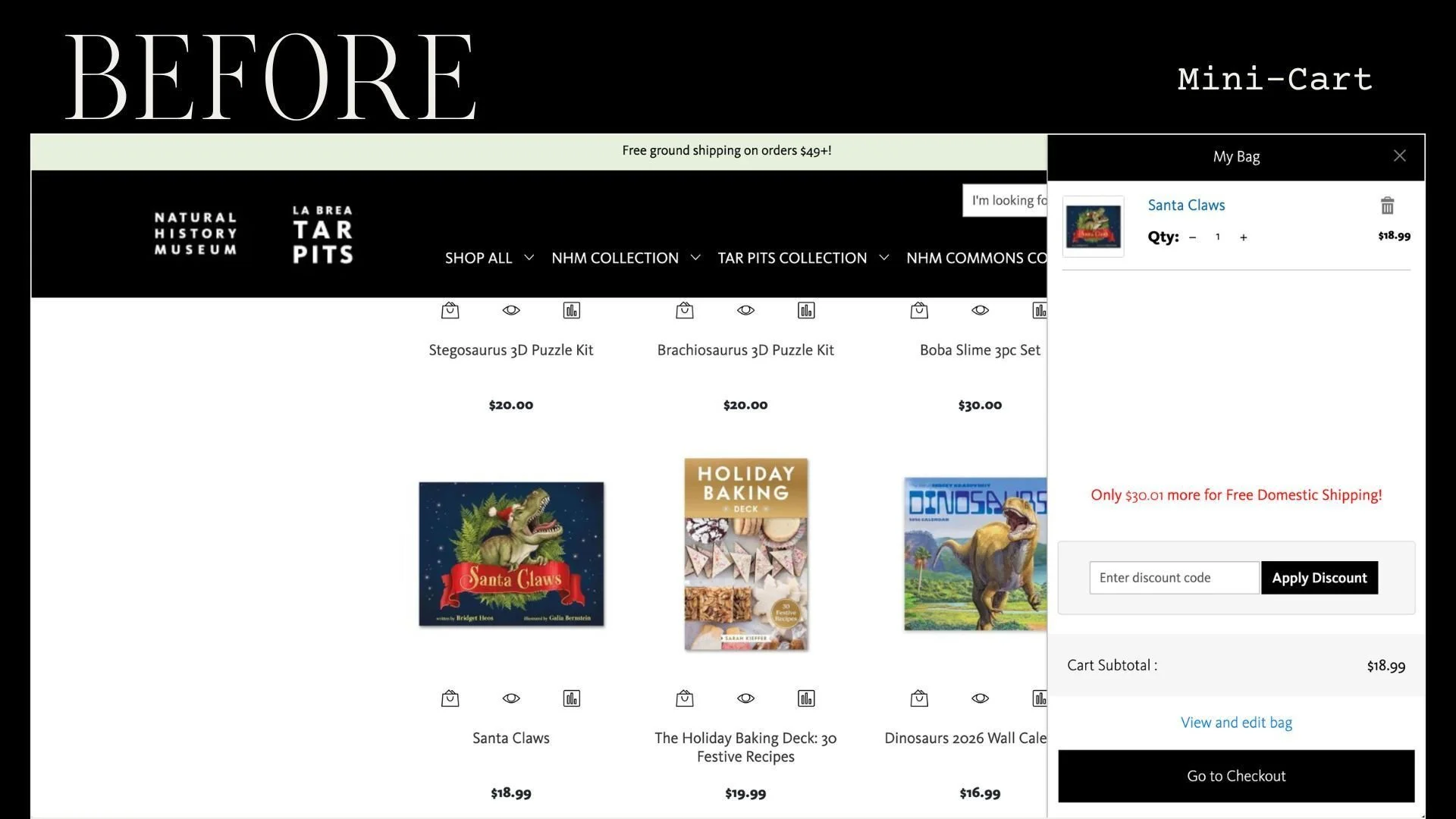Open View and edit bag link

point(1236,723)
